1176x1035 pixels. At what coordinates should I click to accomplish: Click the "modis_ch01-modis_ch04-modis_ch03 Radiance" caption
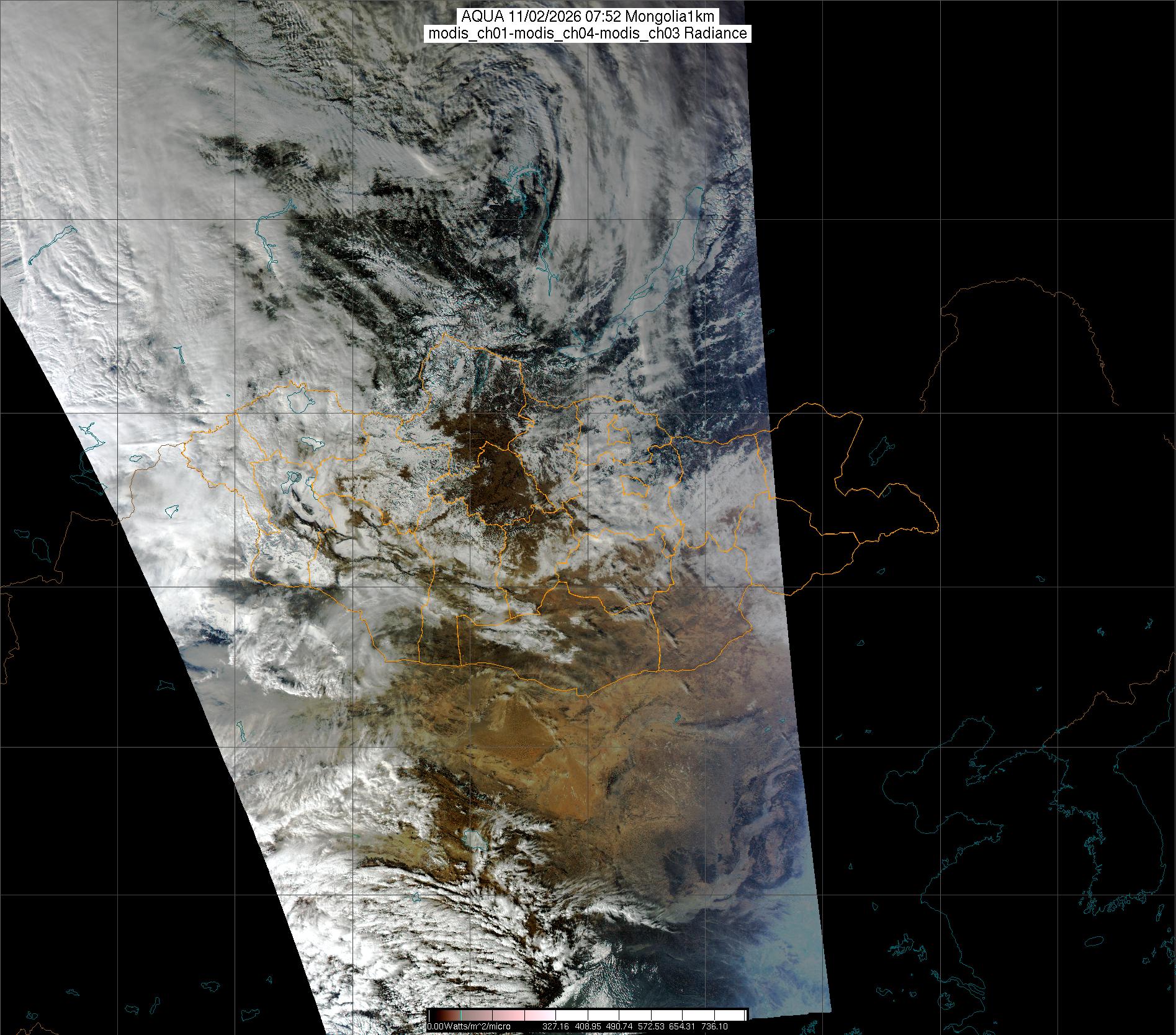tap(588, 34)
